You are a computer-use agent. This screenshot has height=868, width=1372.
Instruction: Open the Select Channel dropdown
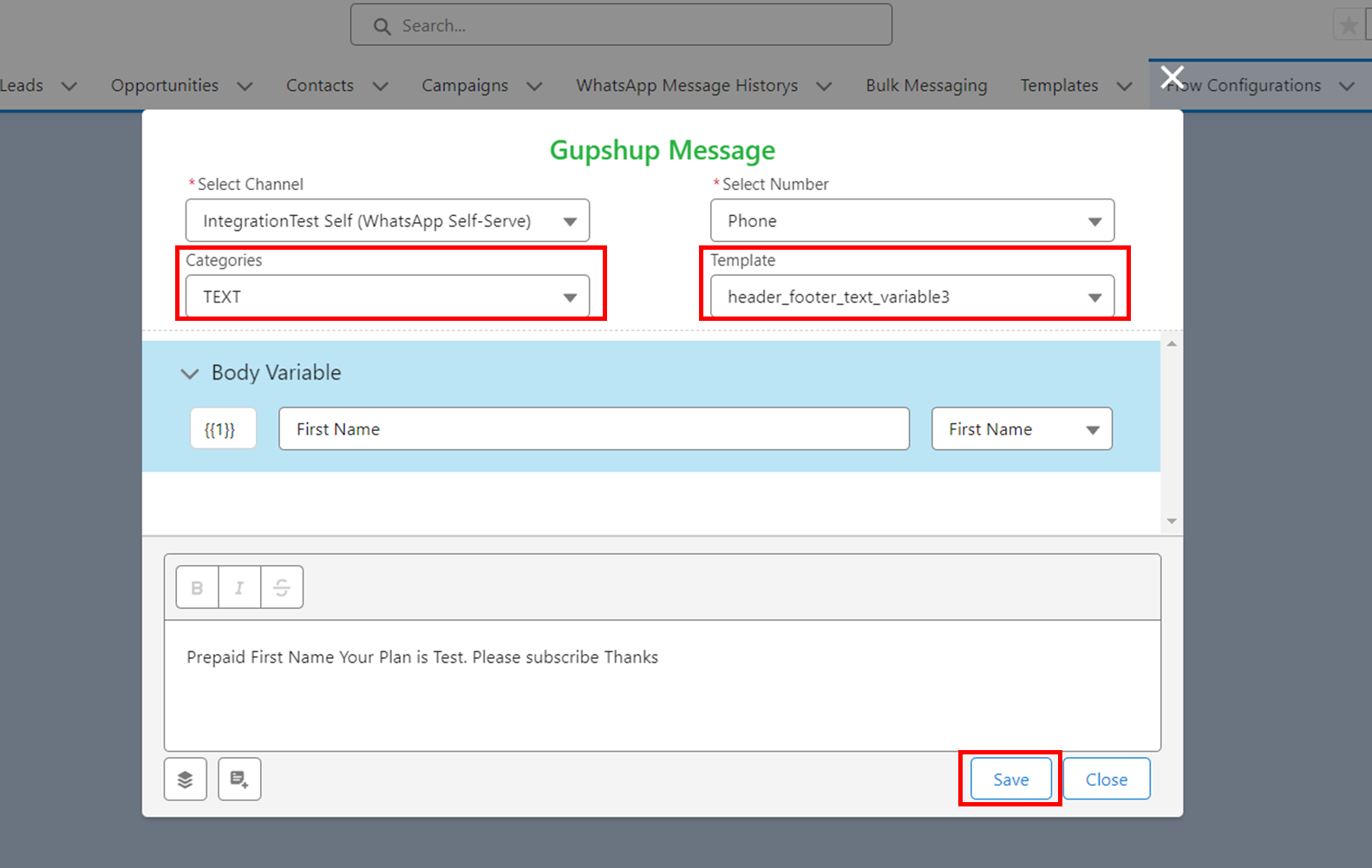[x=388, y=220]
